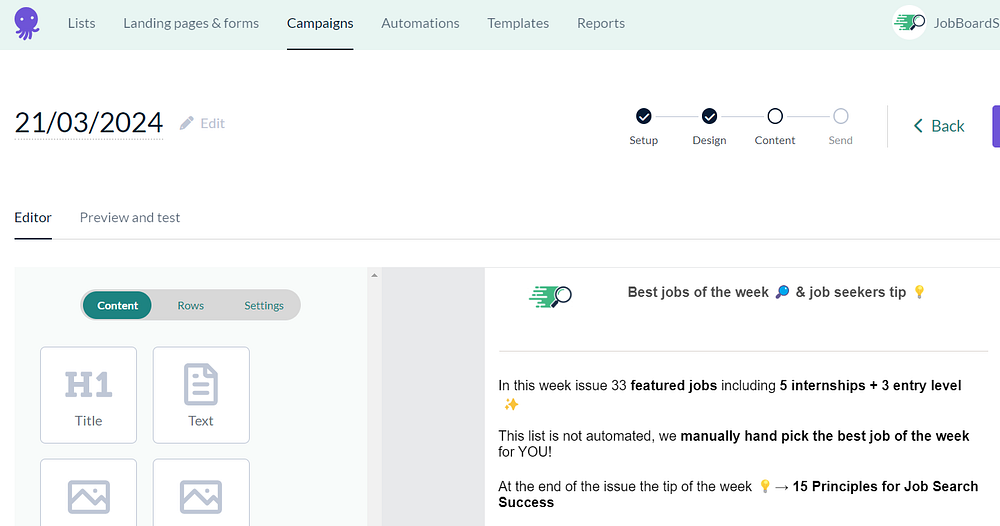Switch sidebar to Settings
This screenshot has height=526, width=1000.
point(264,305)
